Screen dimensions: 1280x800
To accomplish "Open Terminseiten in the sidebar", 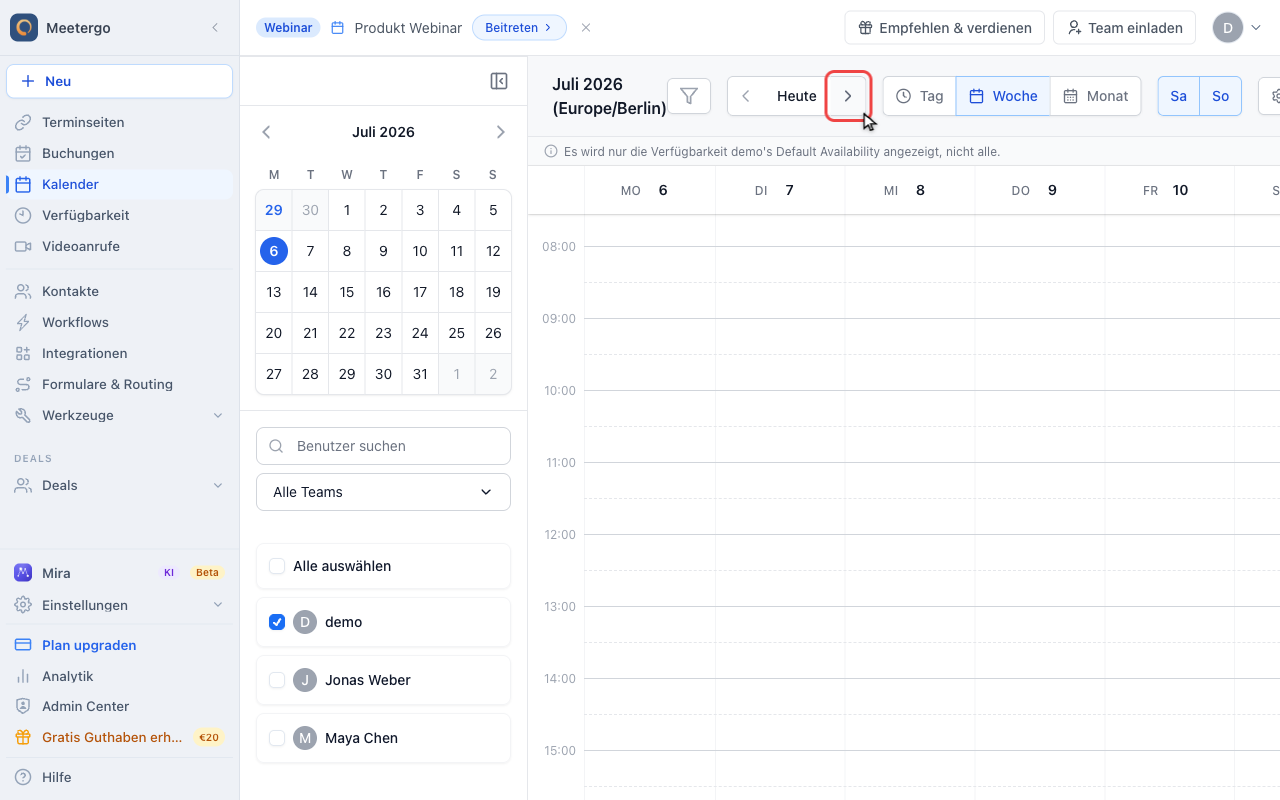I will tap(120, 122).
